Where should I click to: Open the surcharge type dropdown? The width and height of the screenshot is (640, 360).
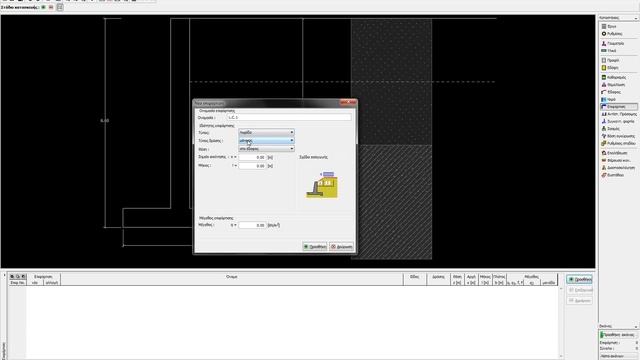point(266,132)
